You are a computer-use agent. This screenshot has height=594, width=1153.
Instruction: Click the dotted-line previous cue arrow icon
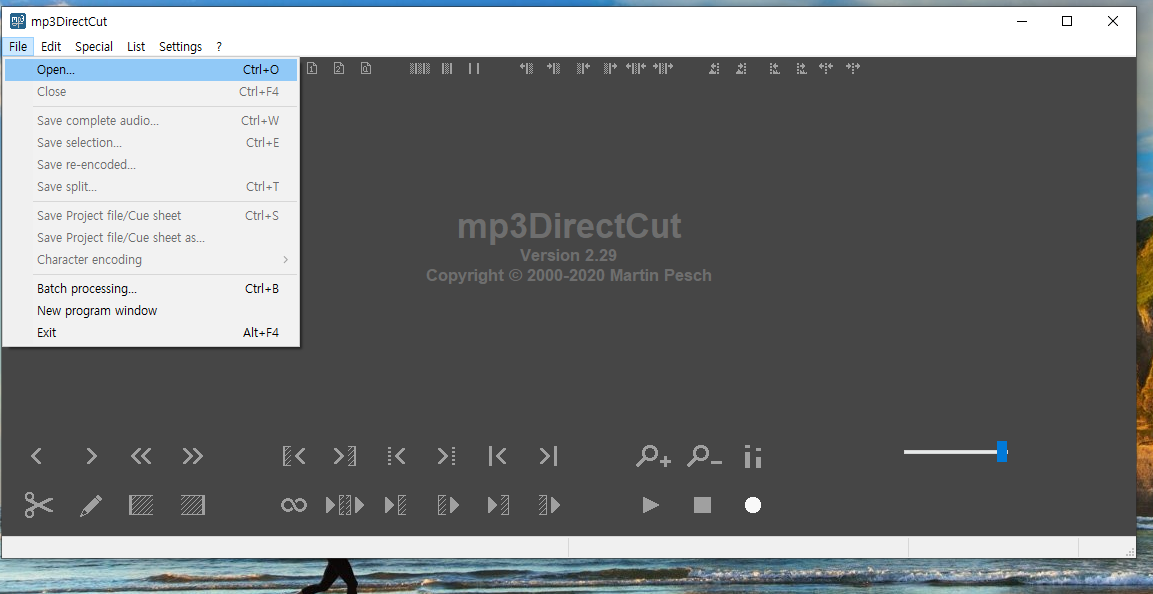396,457
